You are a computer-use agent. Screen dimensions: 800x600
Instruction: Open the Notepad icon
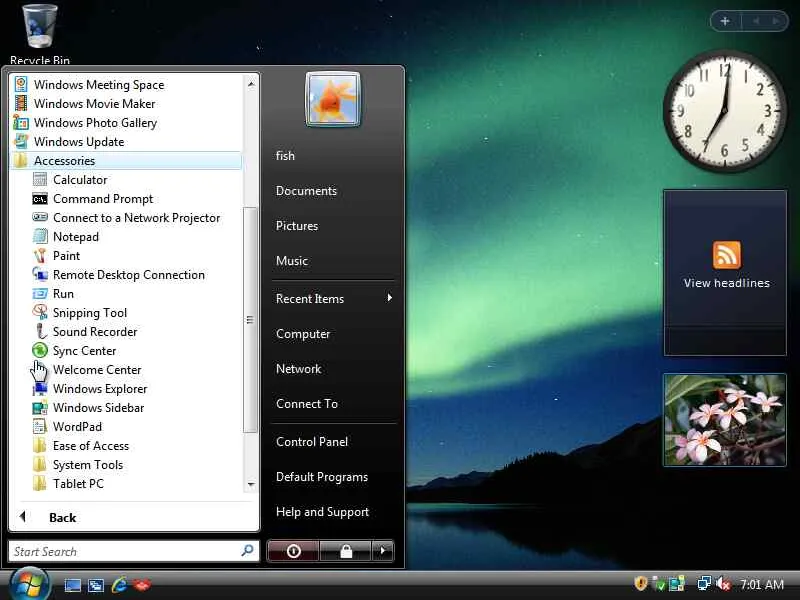click(x=40, y=236)
